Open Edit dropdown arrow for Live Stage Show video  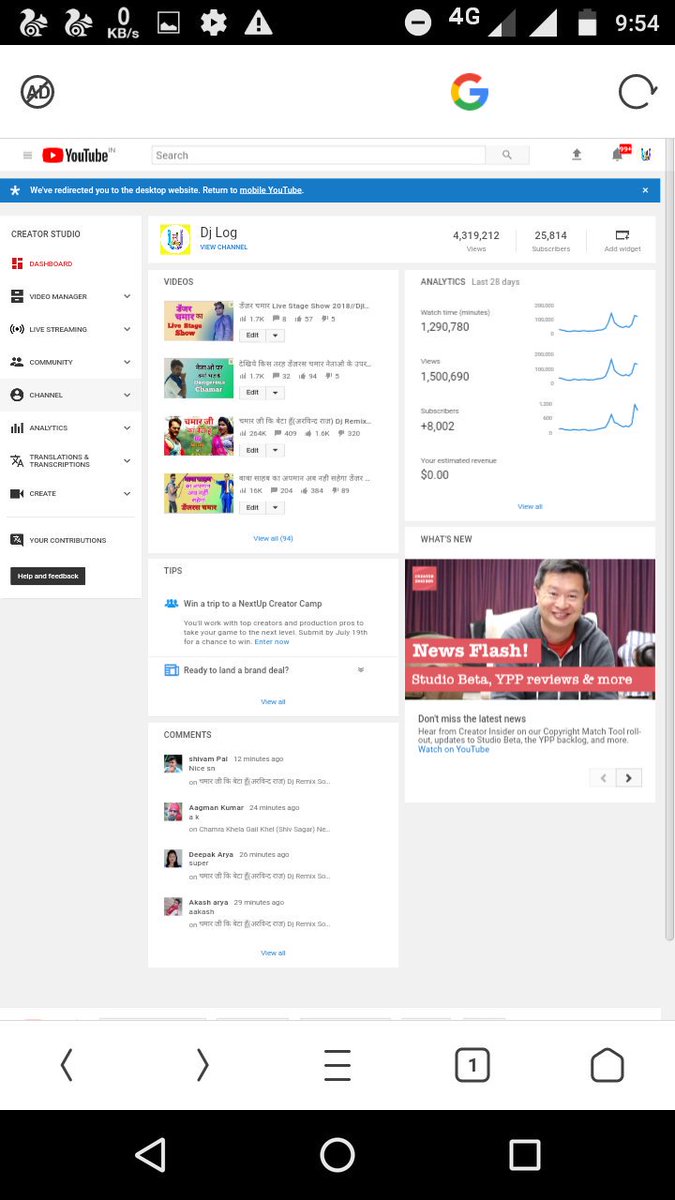point(275,336)
